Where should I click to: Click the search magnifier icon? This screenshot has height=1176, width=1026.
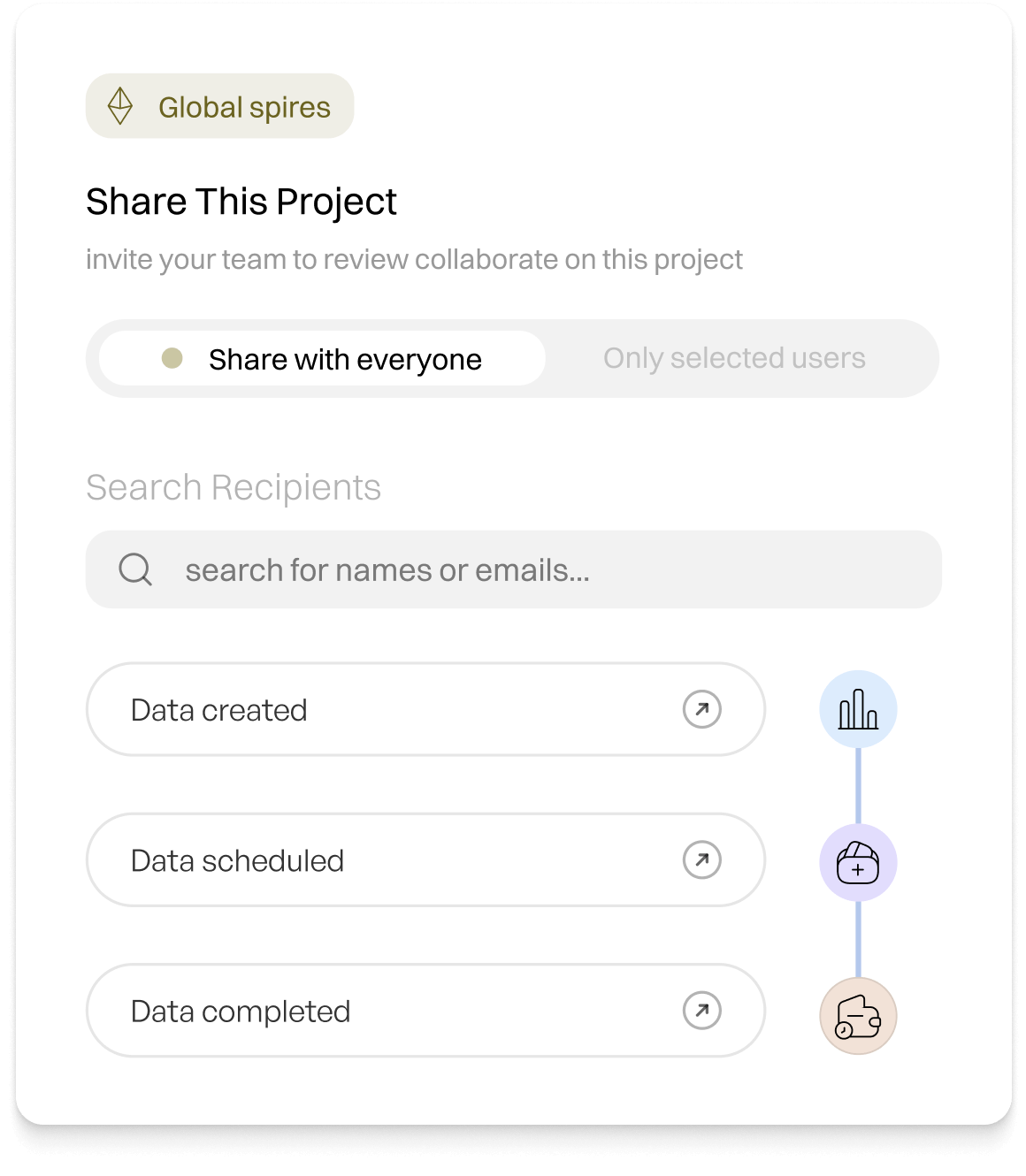click(135, 569)
